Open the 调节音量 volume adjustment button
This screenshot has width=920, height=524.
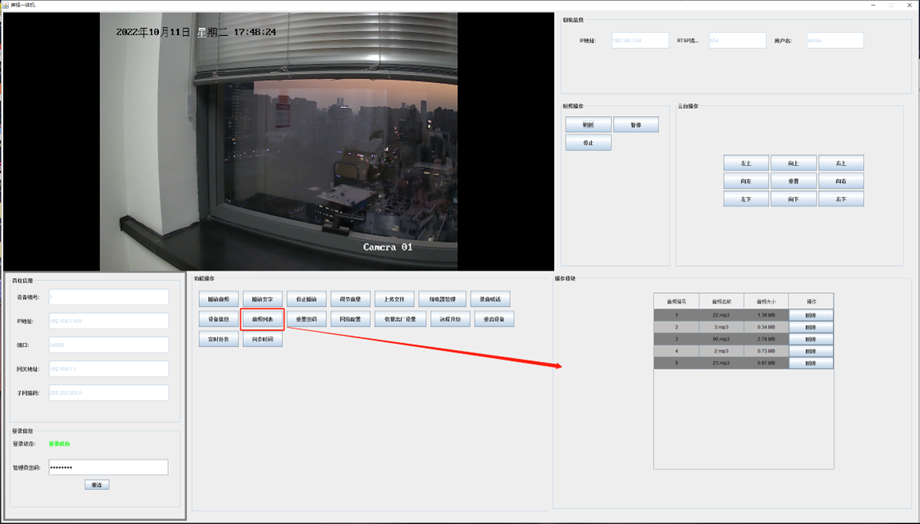[x=351, y=299]
